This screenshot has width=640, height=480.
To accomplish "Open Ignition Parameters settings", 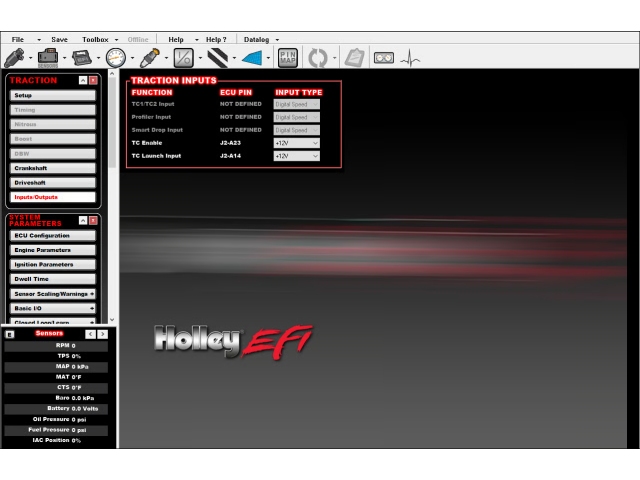I will 53,265.
